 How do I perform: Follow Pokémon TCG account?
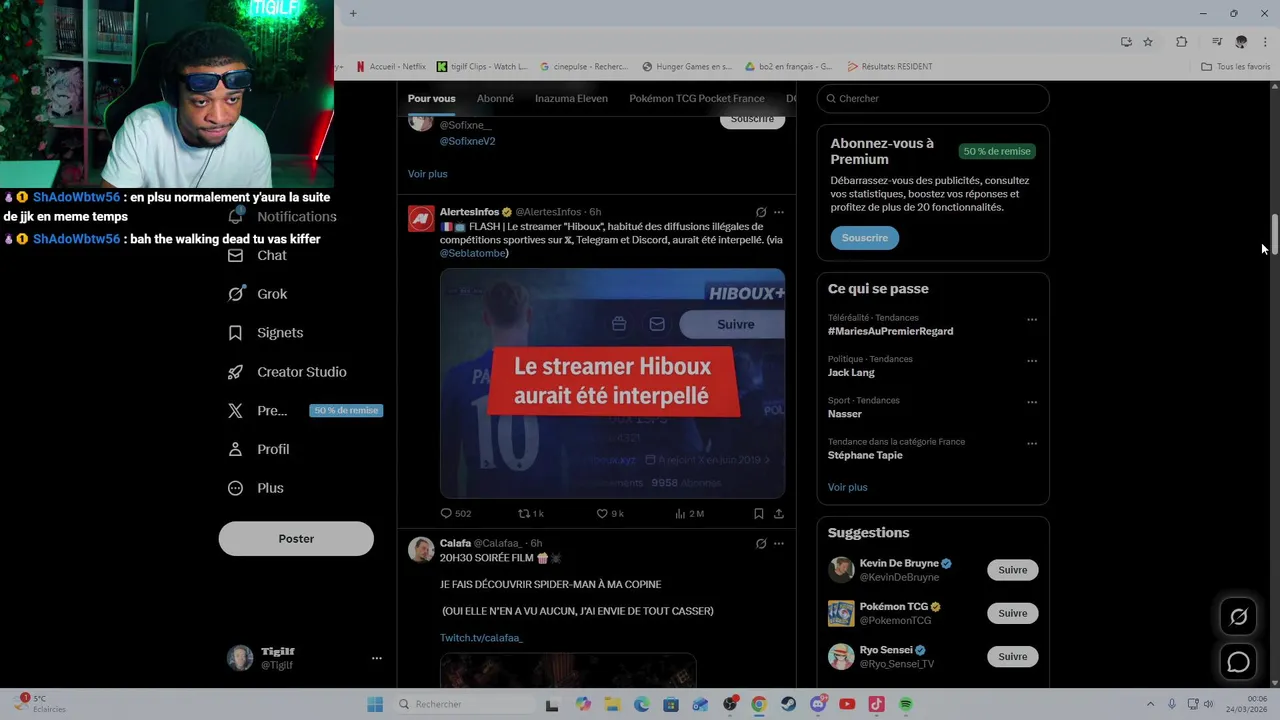(x=1012, y=613)
